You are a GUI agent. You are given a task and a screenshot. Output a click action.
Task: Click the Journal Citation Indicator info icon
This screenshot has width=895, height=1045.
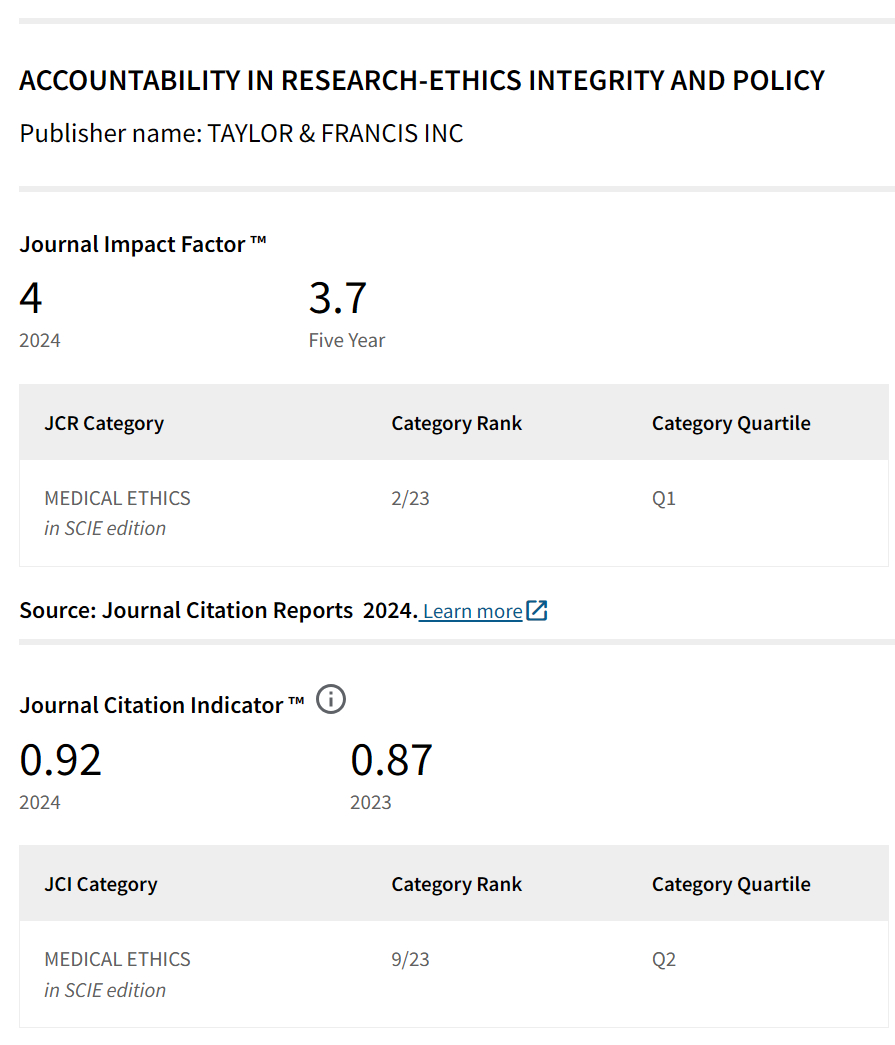[331, 700]
